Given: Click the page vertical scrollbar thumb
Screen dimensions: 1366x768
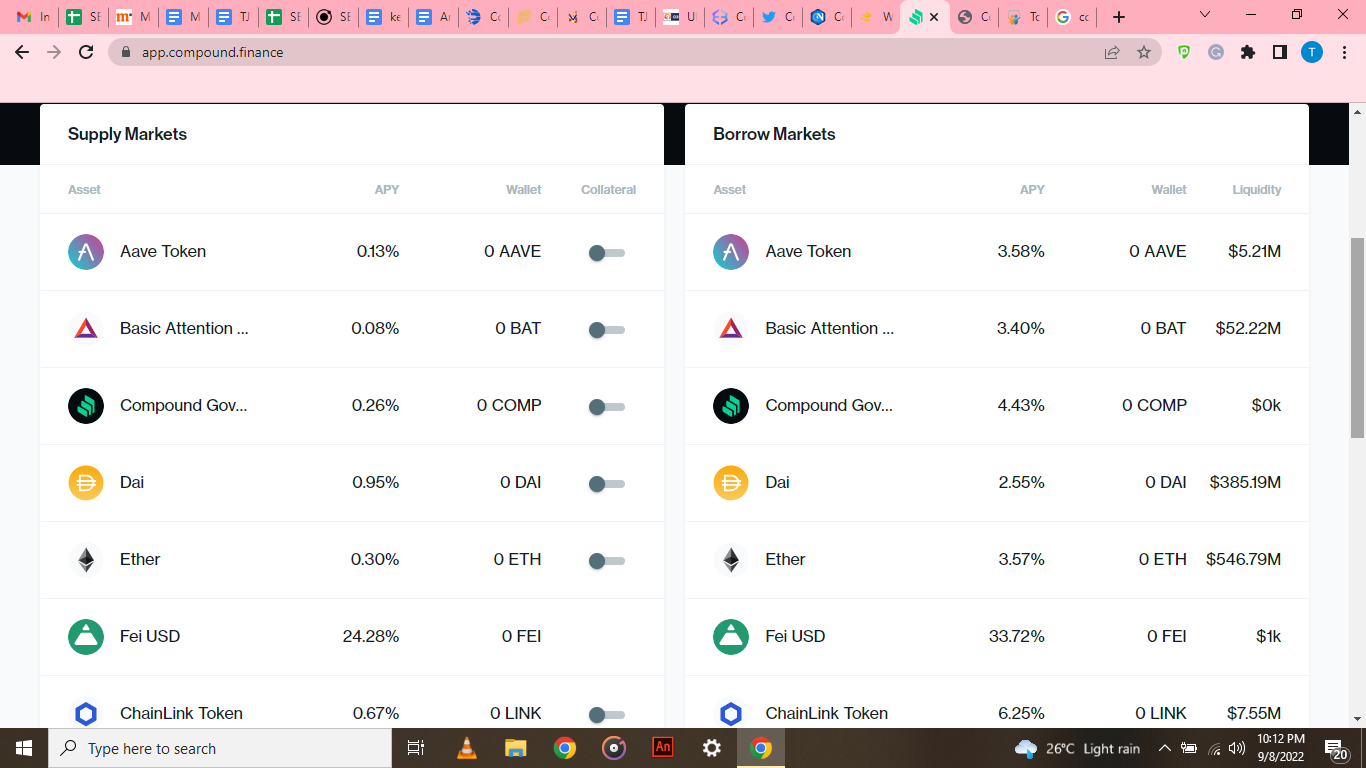Looking at the screenshot, I should (x=1357, y=337).
